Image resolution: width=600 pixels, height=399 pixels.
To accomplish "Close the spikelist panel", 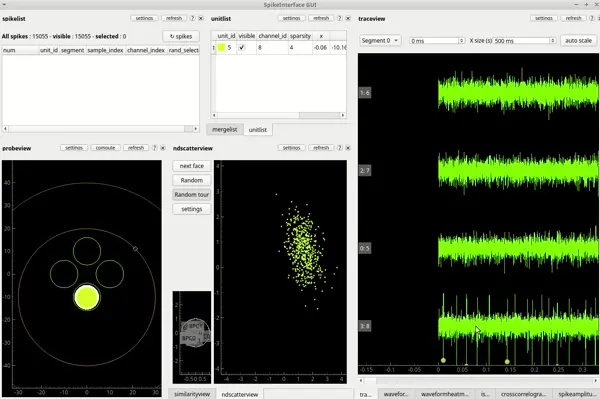I will [x=201, y=18].
